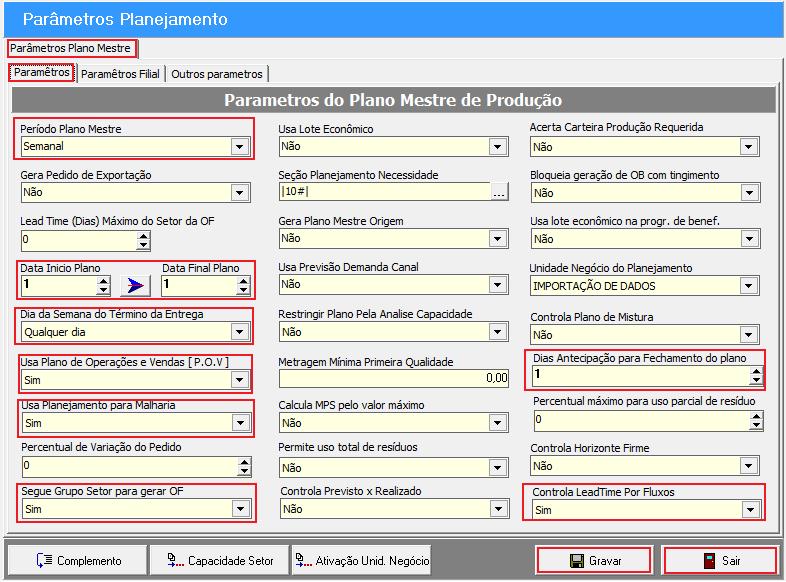Click the blue arrow between plan dates

(x=134, y=286)
